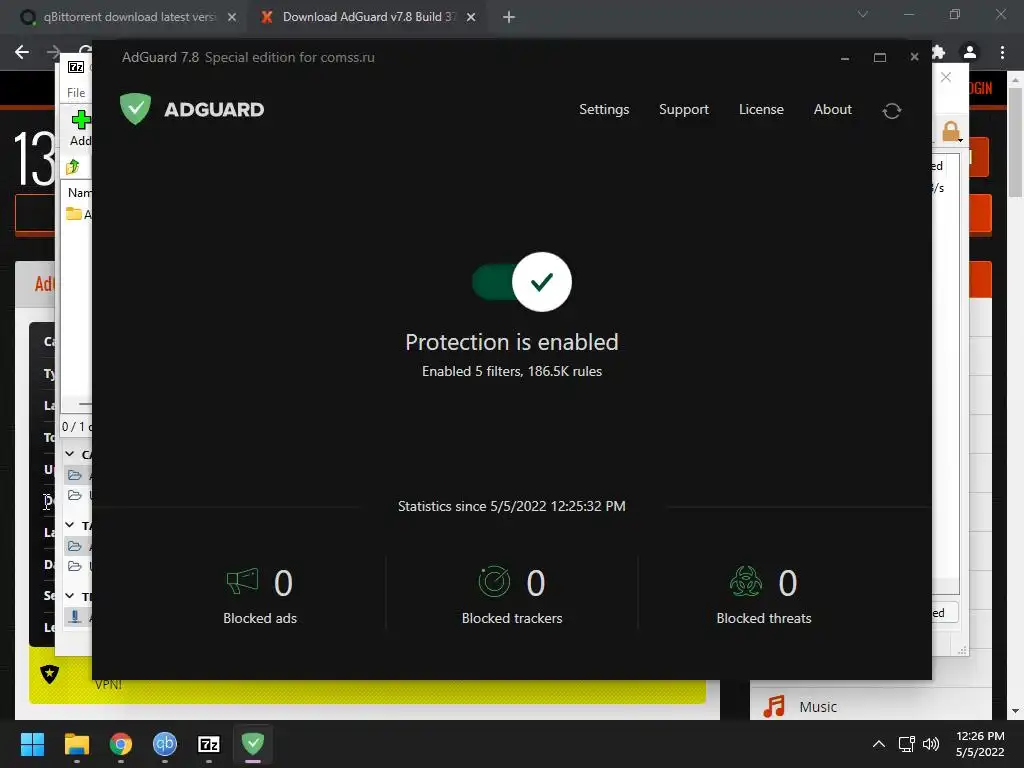Open Google Chrome from the taskbar
Viewport: 1024px width, 768px height.
pyautogui.click(x=121, y=744)
